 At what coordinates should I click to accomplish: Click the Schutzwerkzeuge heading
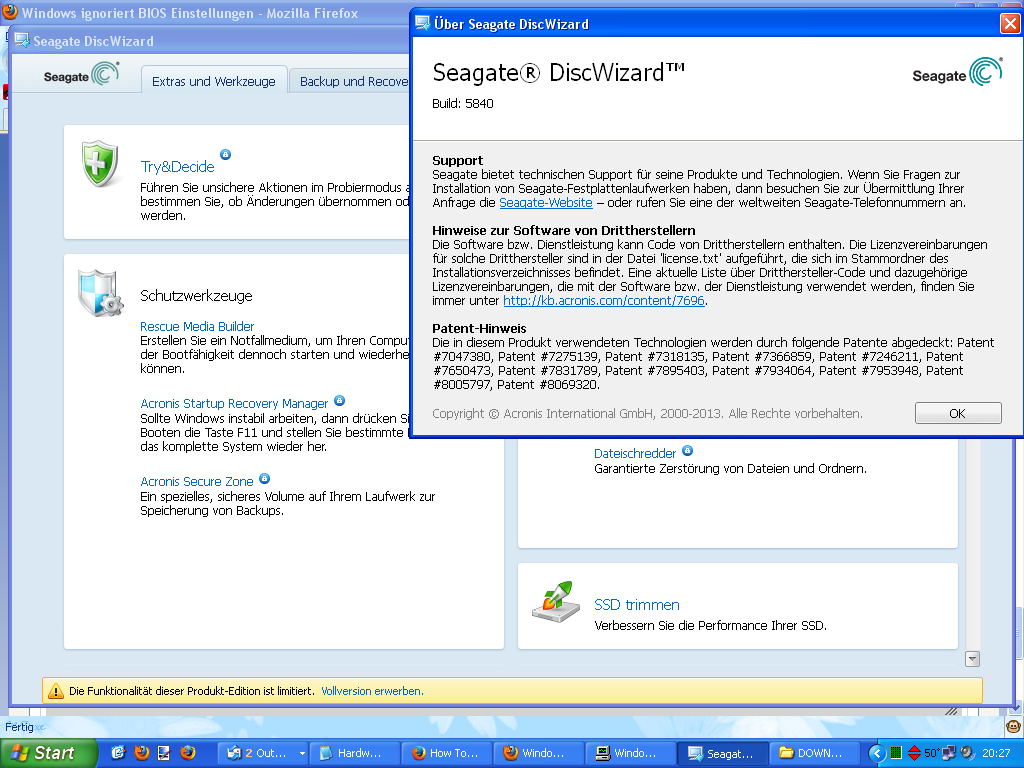(196, 296)
